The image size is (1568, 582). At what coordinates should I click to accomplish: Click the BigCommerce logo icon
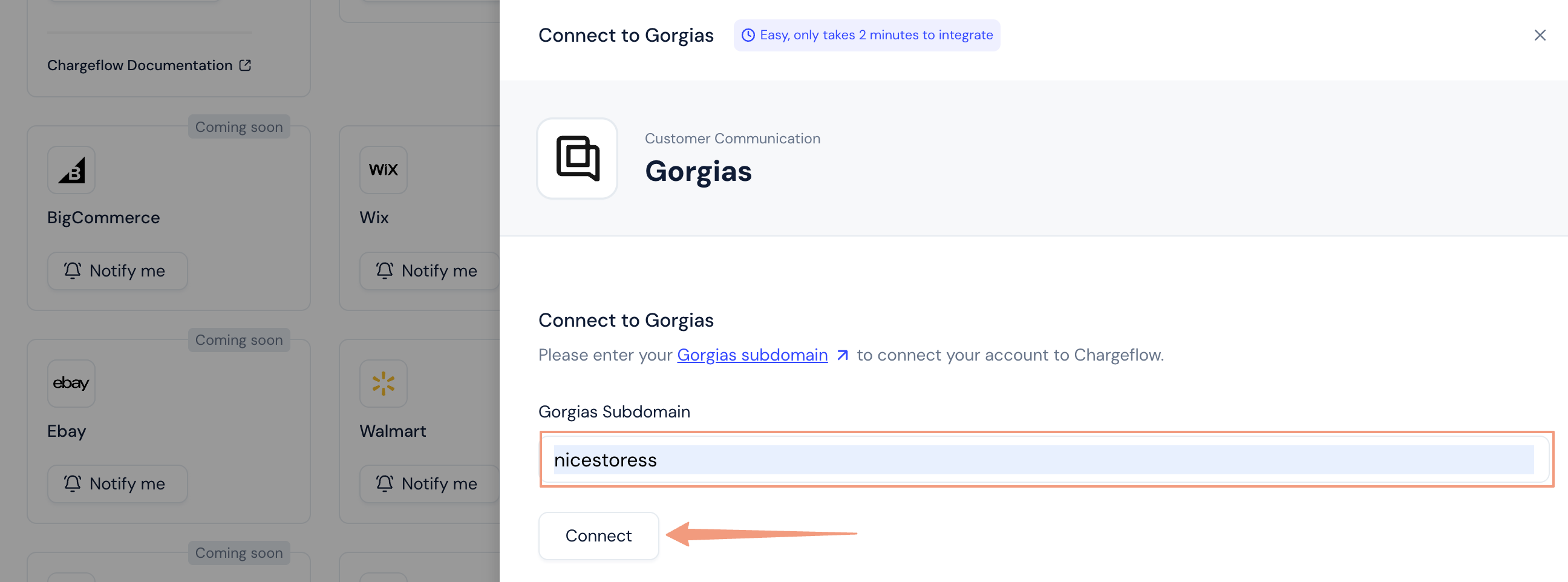pyautogui.click(x=72, y=170)
